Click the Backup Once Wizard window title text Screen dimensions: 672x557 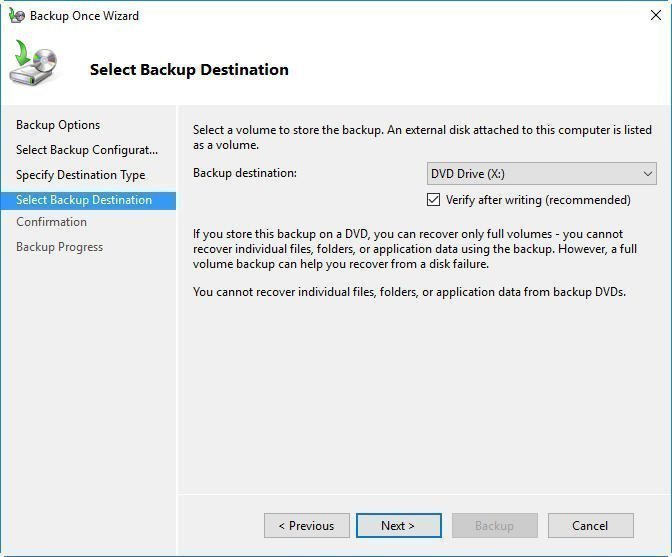tap(84, 16)
